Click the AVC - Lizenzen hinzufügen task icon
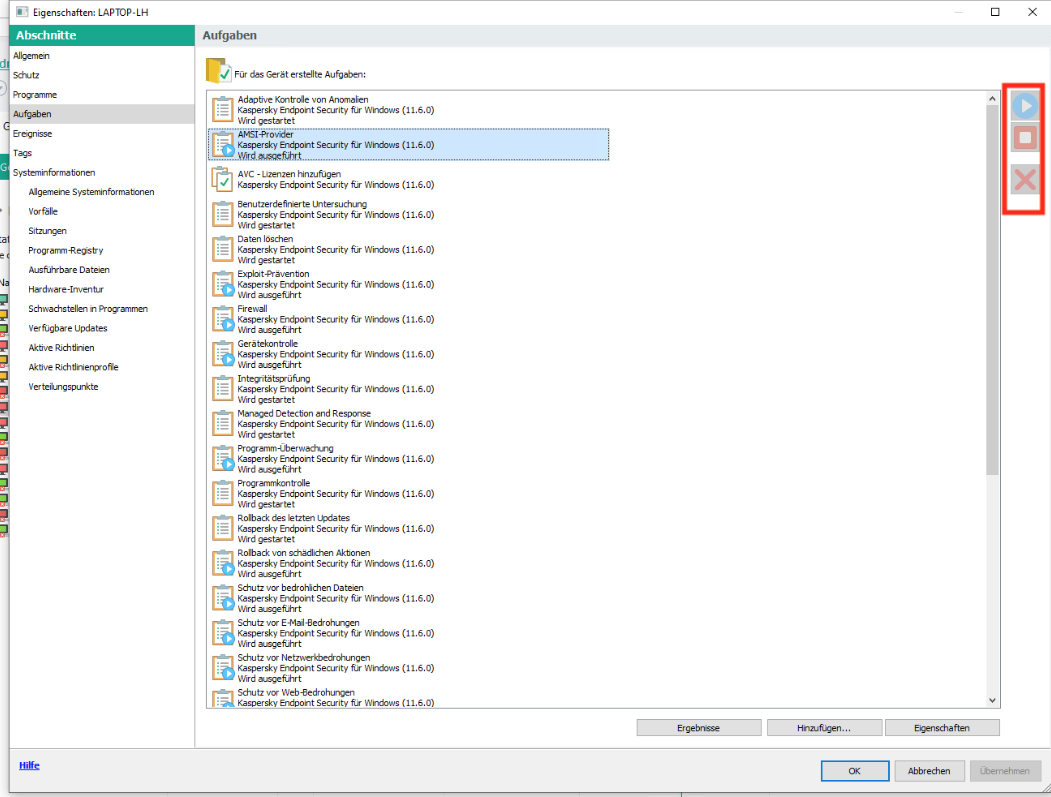The image size is (1051, 797). pyautogui.click(x=223, y=179)
